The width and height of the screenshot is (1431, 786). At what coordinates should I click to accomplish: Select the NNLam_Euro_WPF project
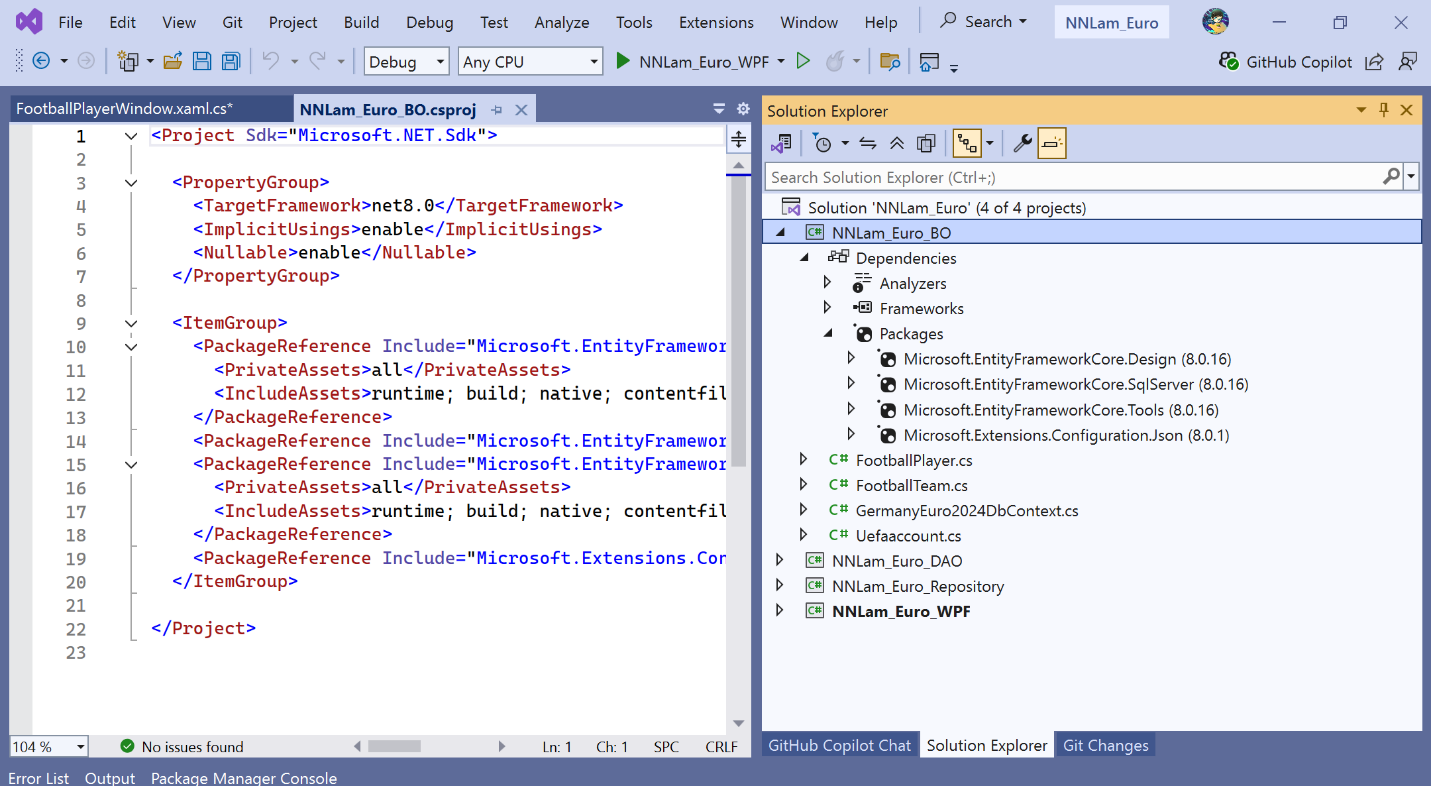point(900,611)
